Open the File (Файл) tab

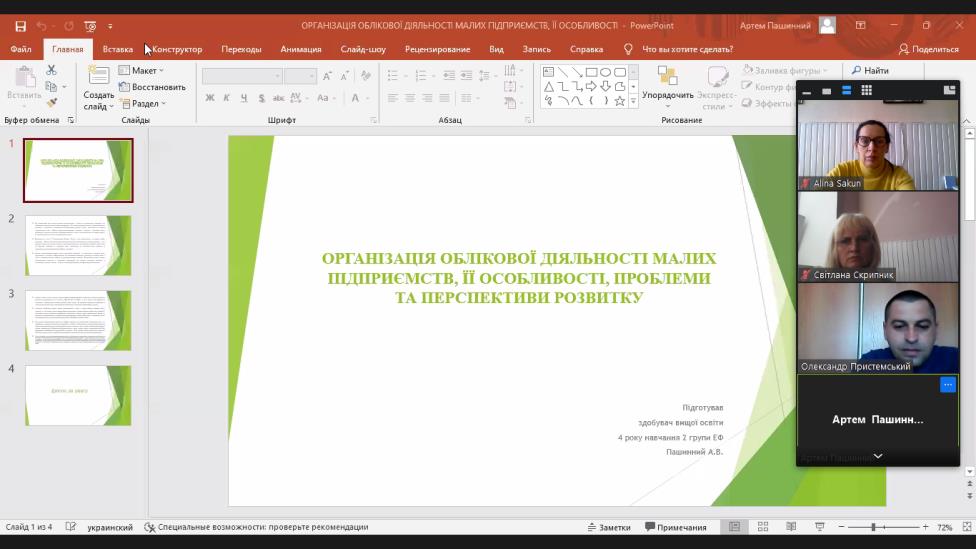(x=21, y=49)
